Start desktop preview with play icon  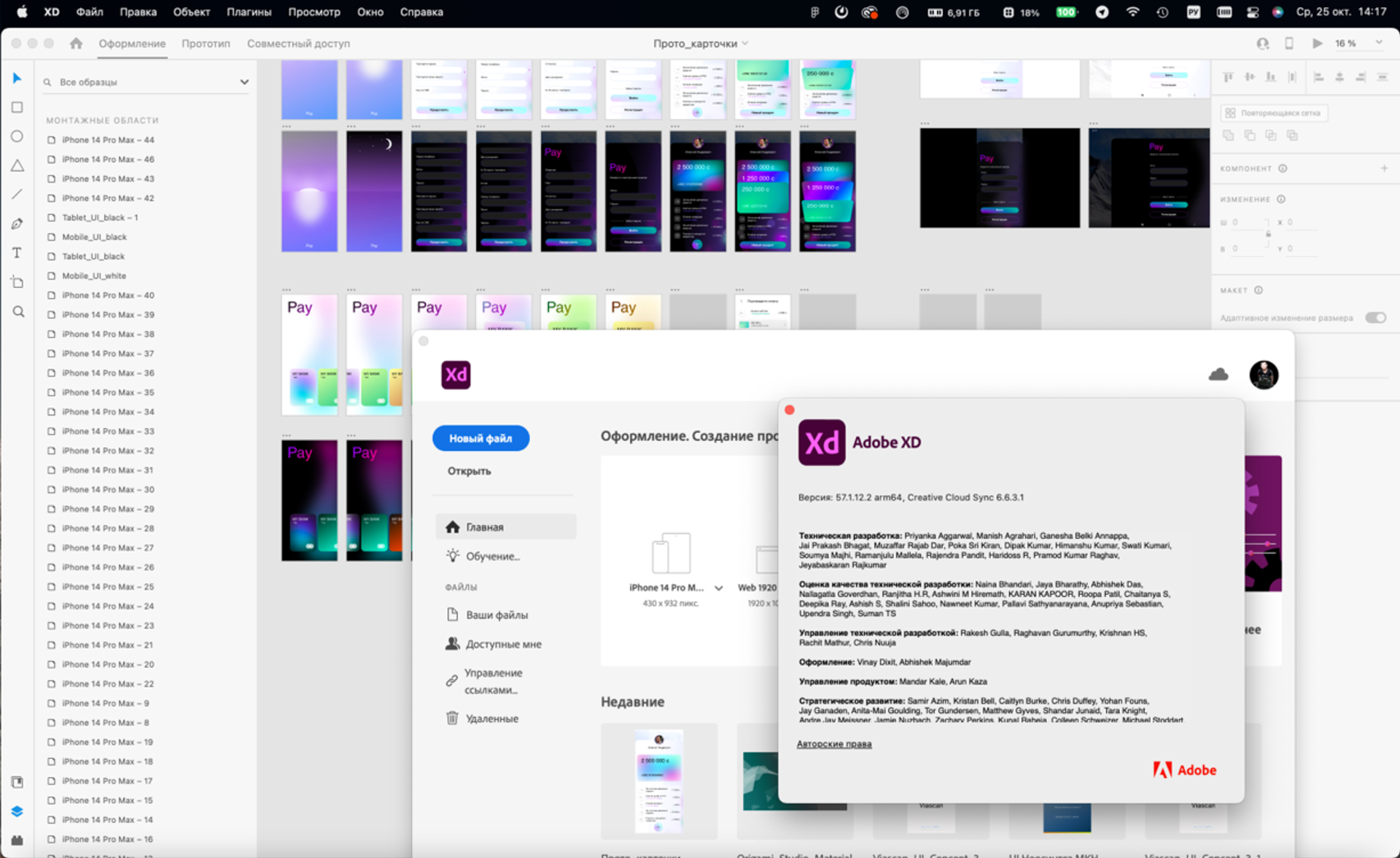click(1317, 43)
